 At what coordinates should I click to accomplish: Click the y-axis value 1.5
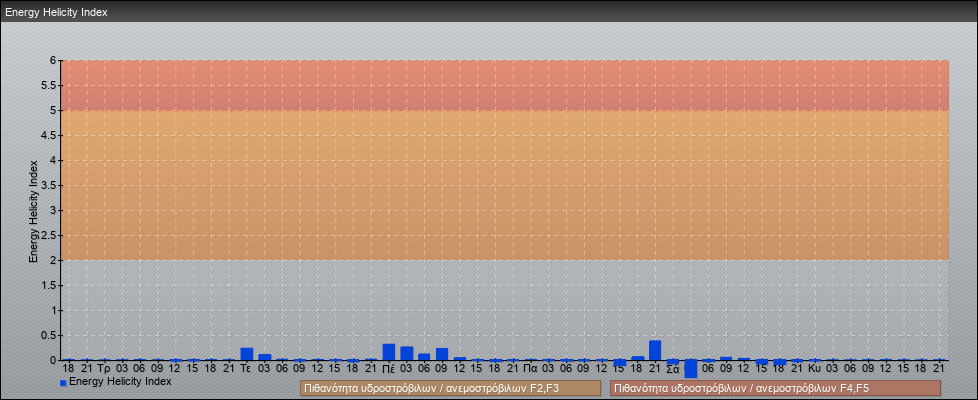[x=49, y=285]
